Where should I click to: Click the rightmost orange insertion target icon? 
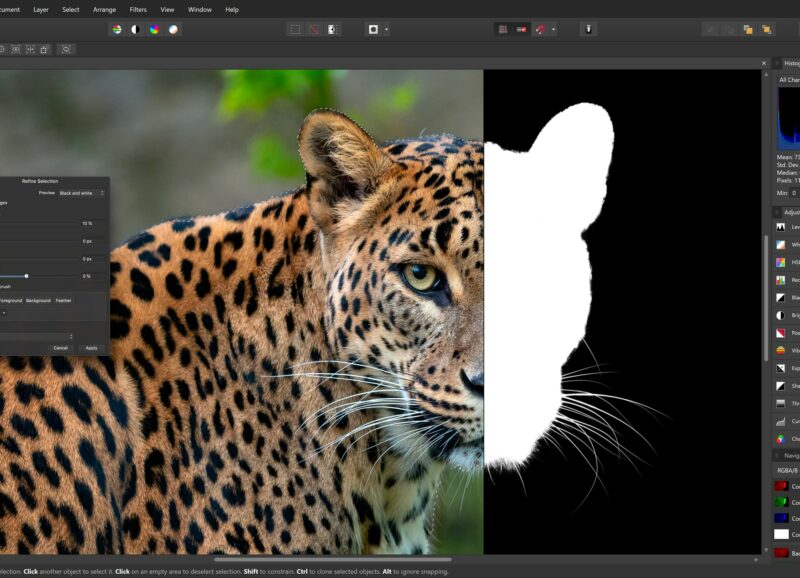click(766, 30)
